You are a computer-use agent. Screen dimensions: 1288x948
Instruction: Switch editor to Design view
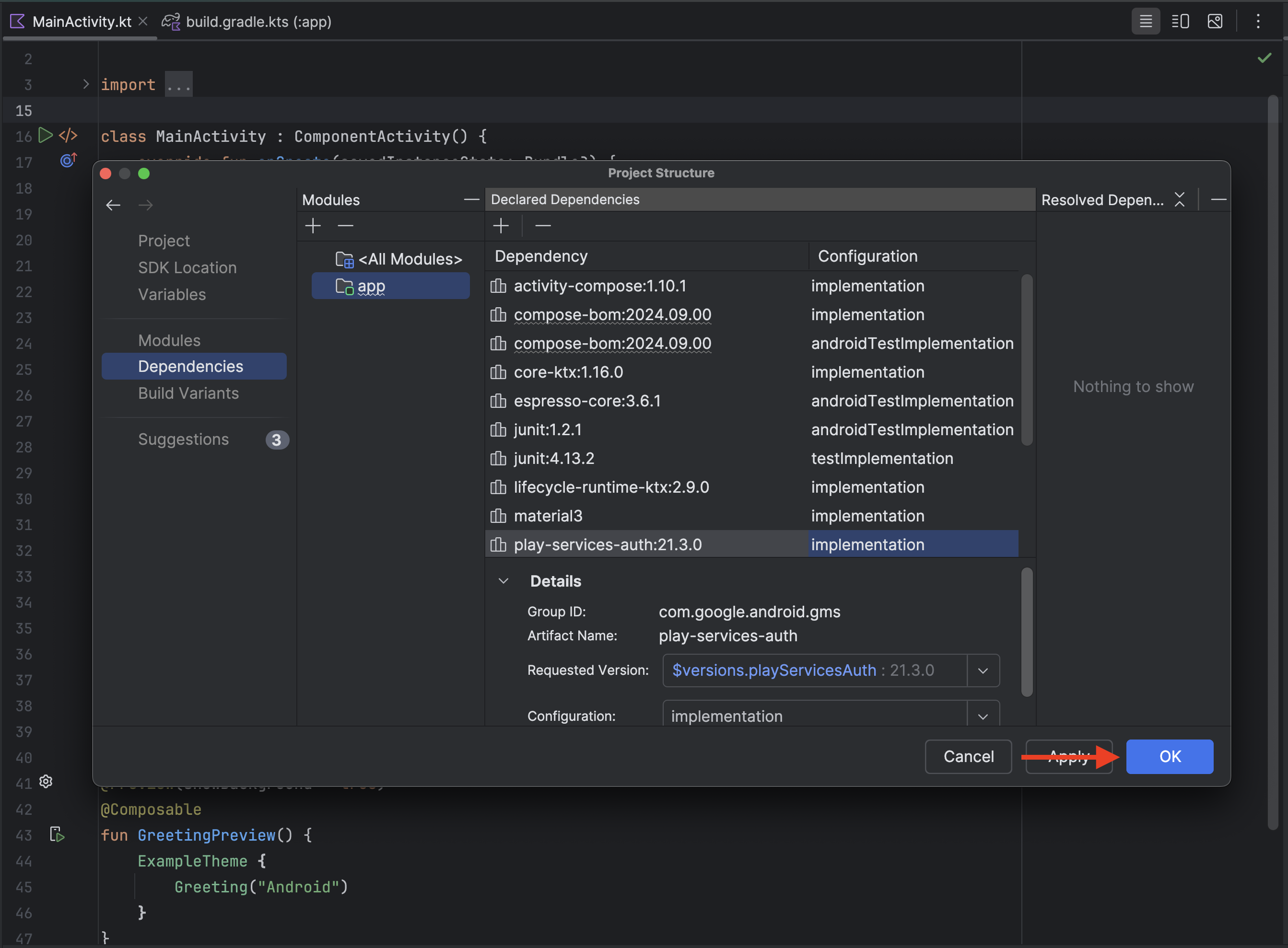[x=1214, y=21]
